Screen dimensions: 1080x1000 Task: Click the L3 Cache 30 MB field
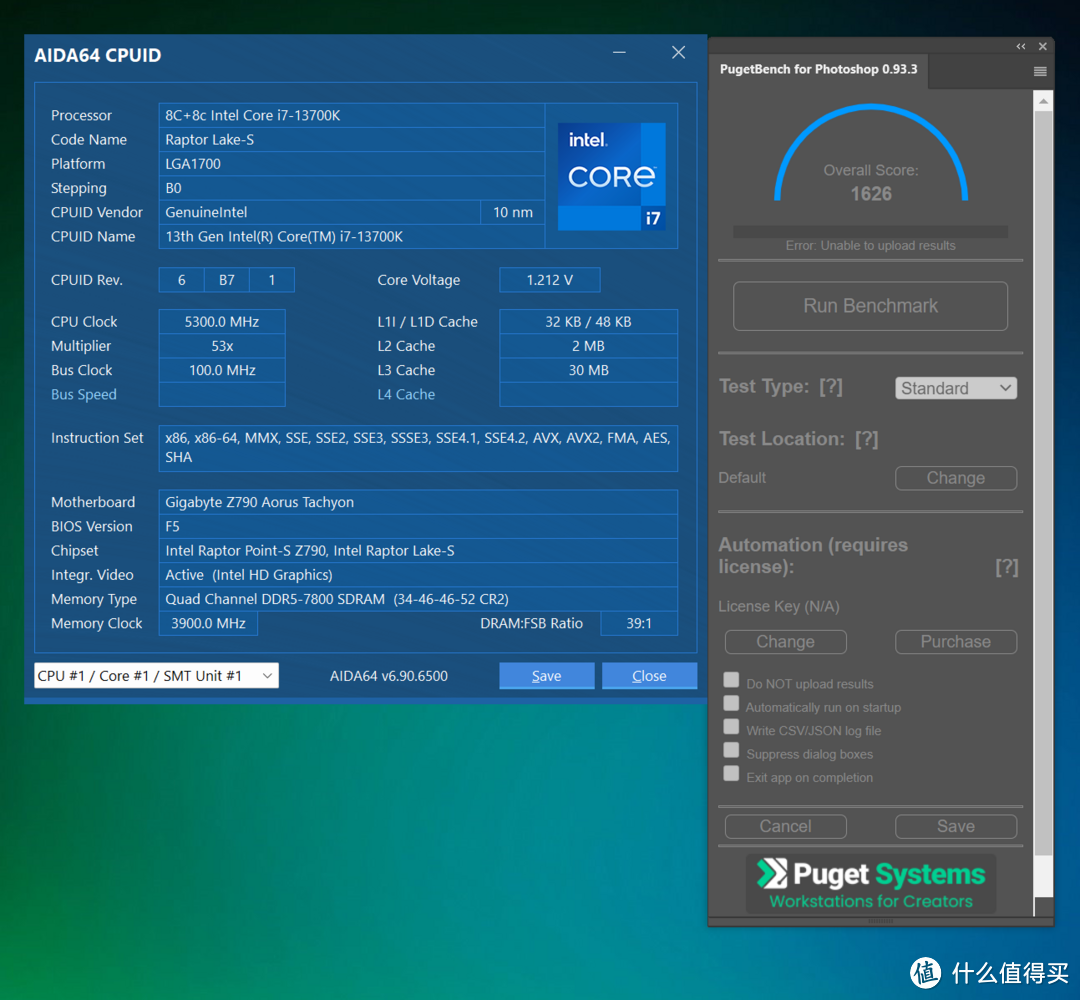coord(588,370)
